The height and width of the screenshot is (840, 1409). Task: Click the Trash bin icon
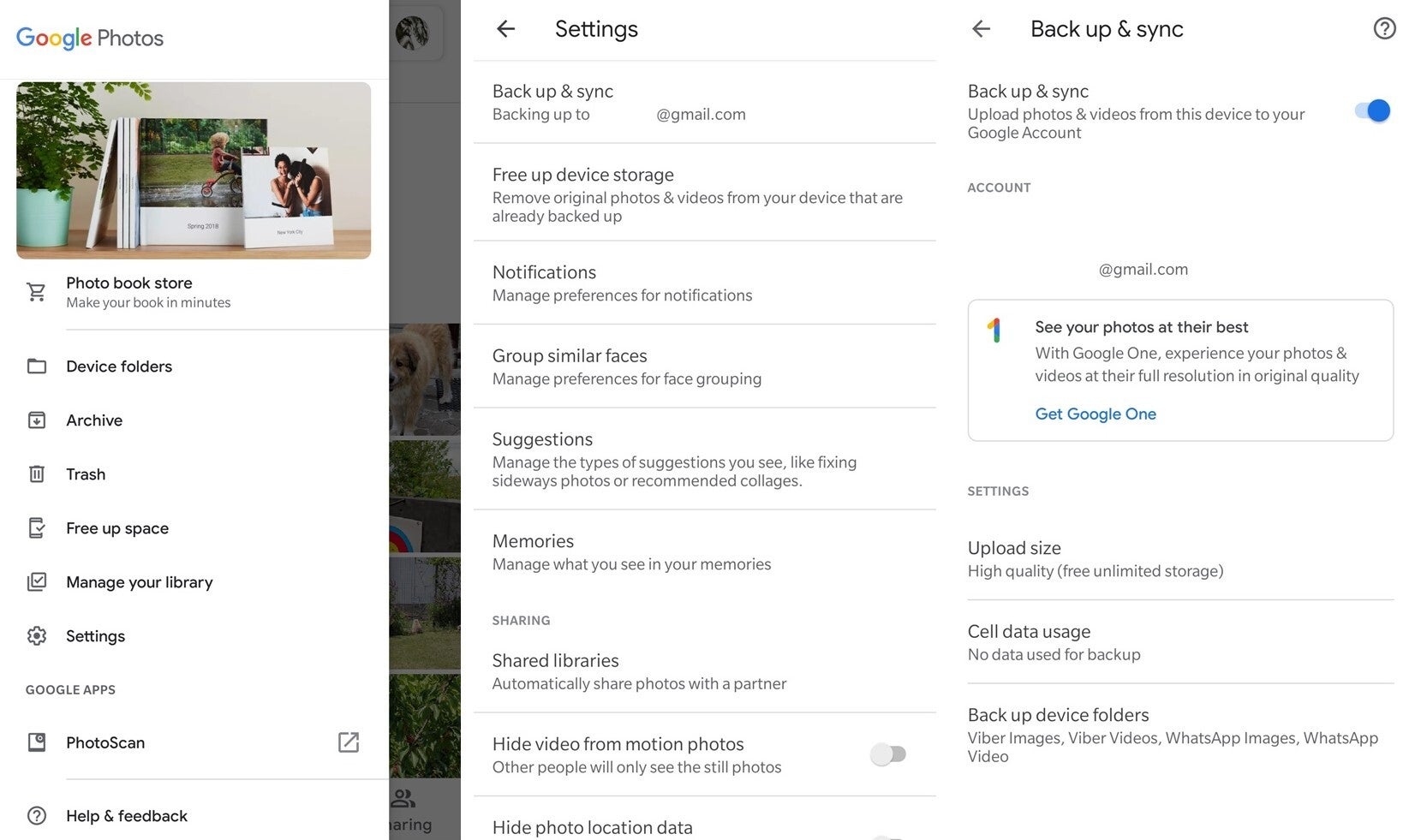coord(36,474)
